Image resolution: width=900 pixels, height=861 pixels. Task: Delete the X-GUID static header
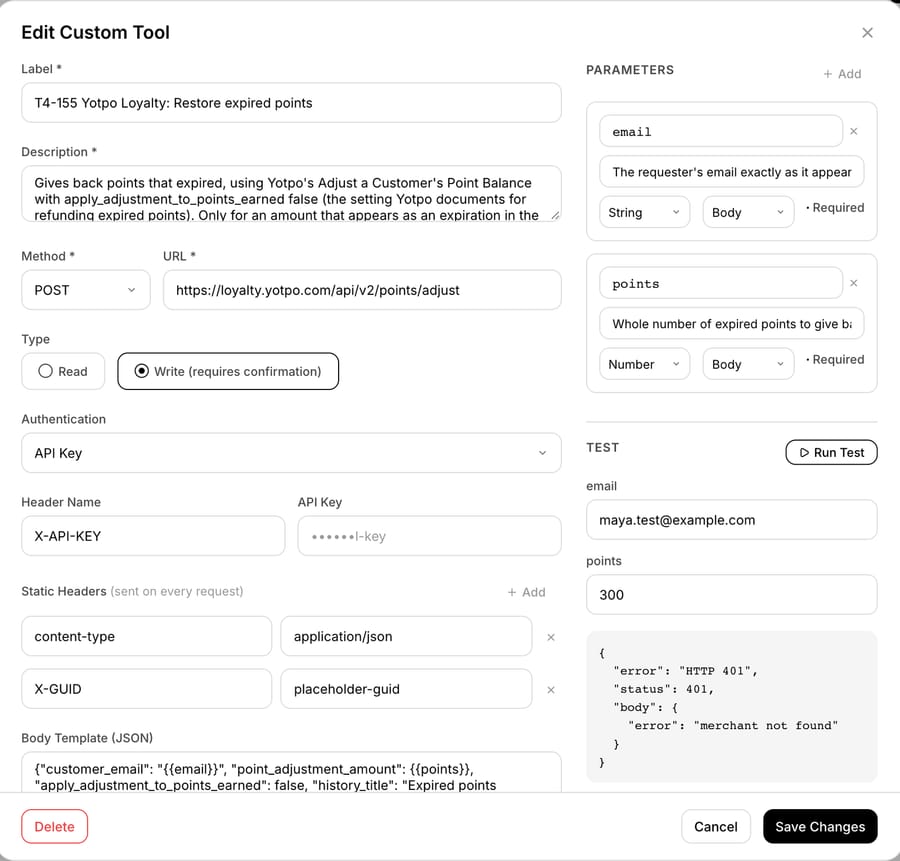click(550, 689)
